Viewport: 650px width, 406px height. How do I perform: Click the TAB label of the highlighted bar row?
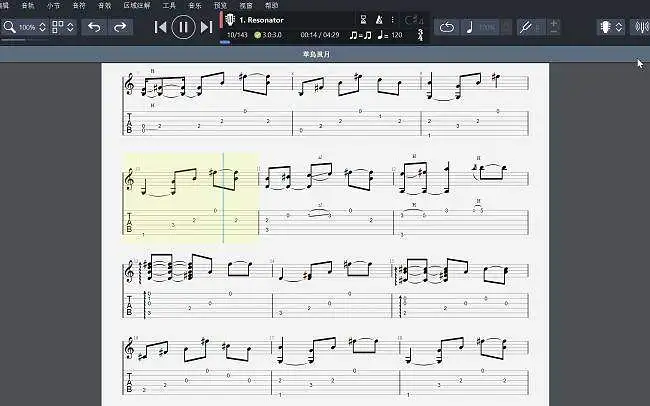point(129,222)
